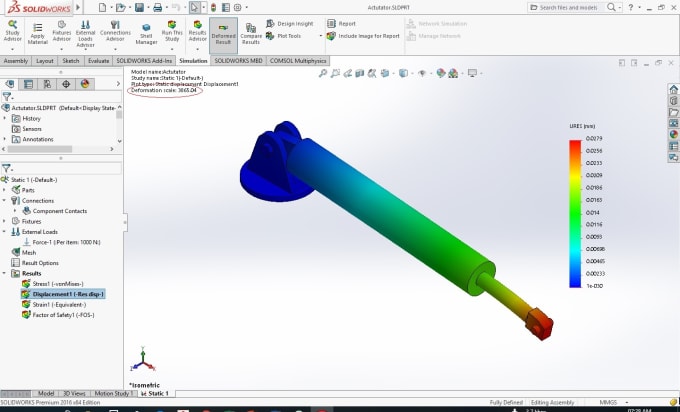
Task: Click the Open file icon
Action: [121, 7]
